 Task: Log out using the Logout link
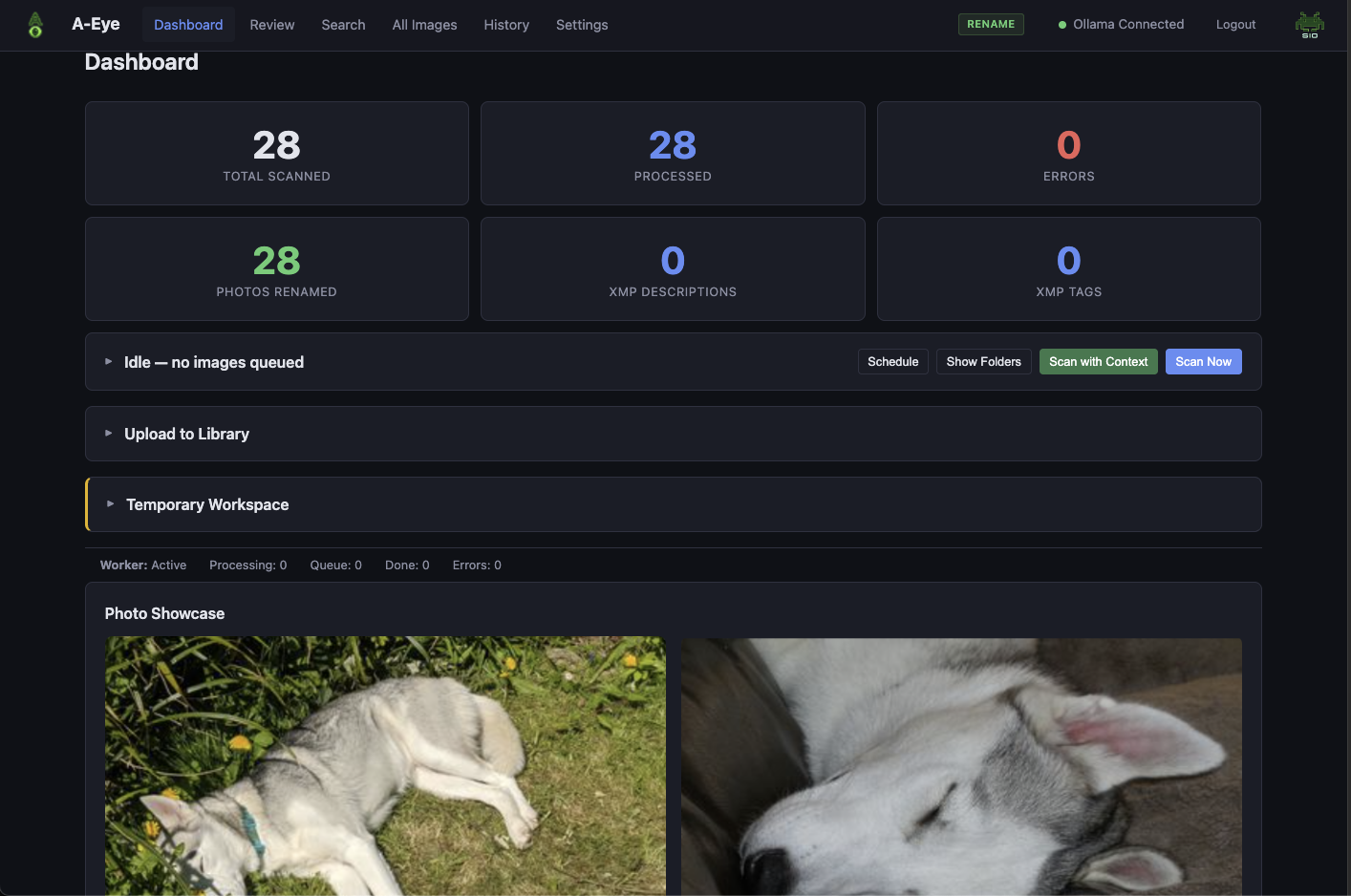[1235, 25]
